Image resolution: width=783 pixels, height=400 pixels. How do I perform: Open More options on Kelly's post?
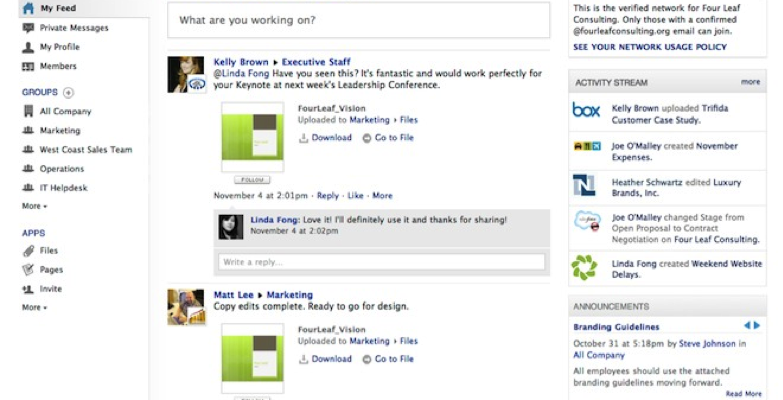pos(382,196)
